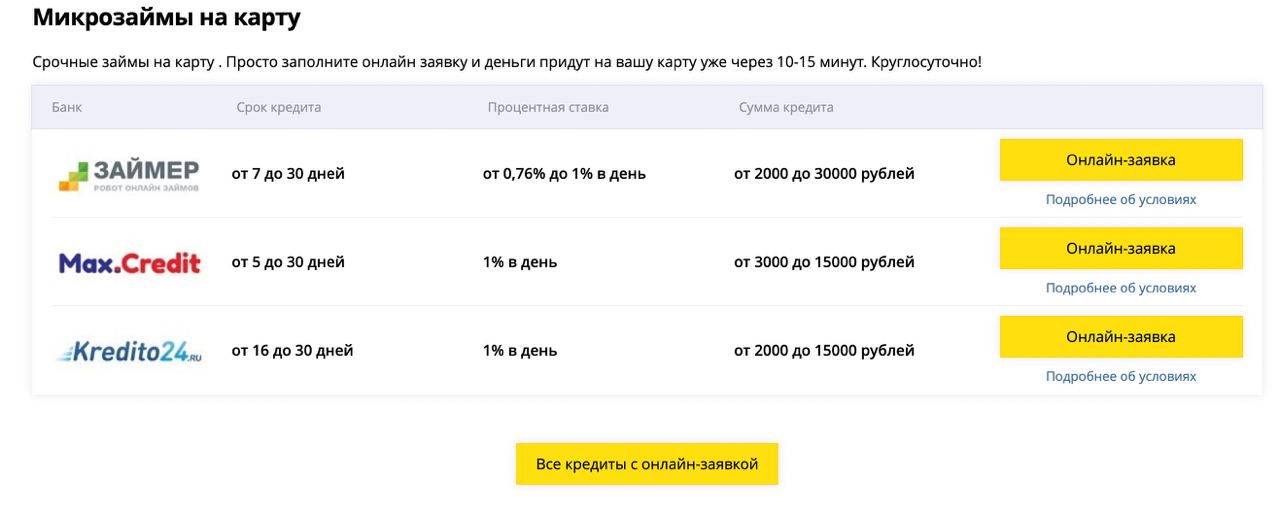The width and height of the screenshot is (1280, 515).
Task: Click the Процентная ставка column header
Action: pos(548,107)
